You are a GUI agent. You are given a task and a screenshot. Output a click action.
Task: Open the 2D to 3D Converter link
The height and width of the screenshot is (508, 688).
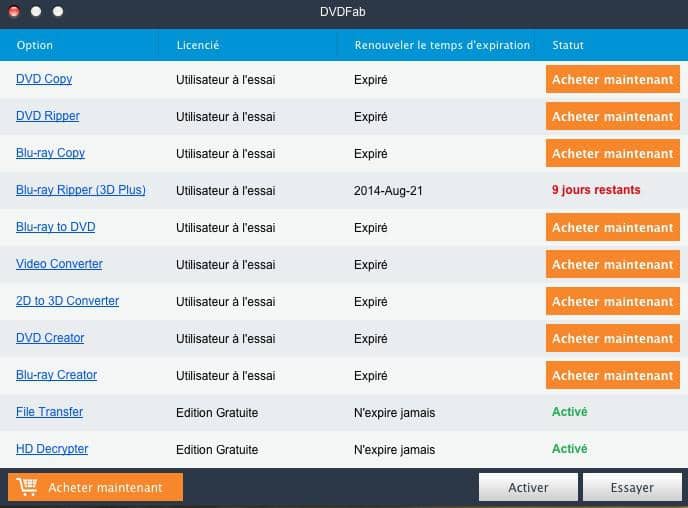[x=68, y=301]
